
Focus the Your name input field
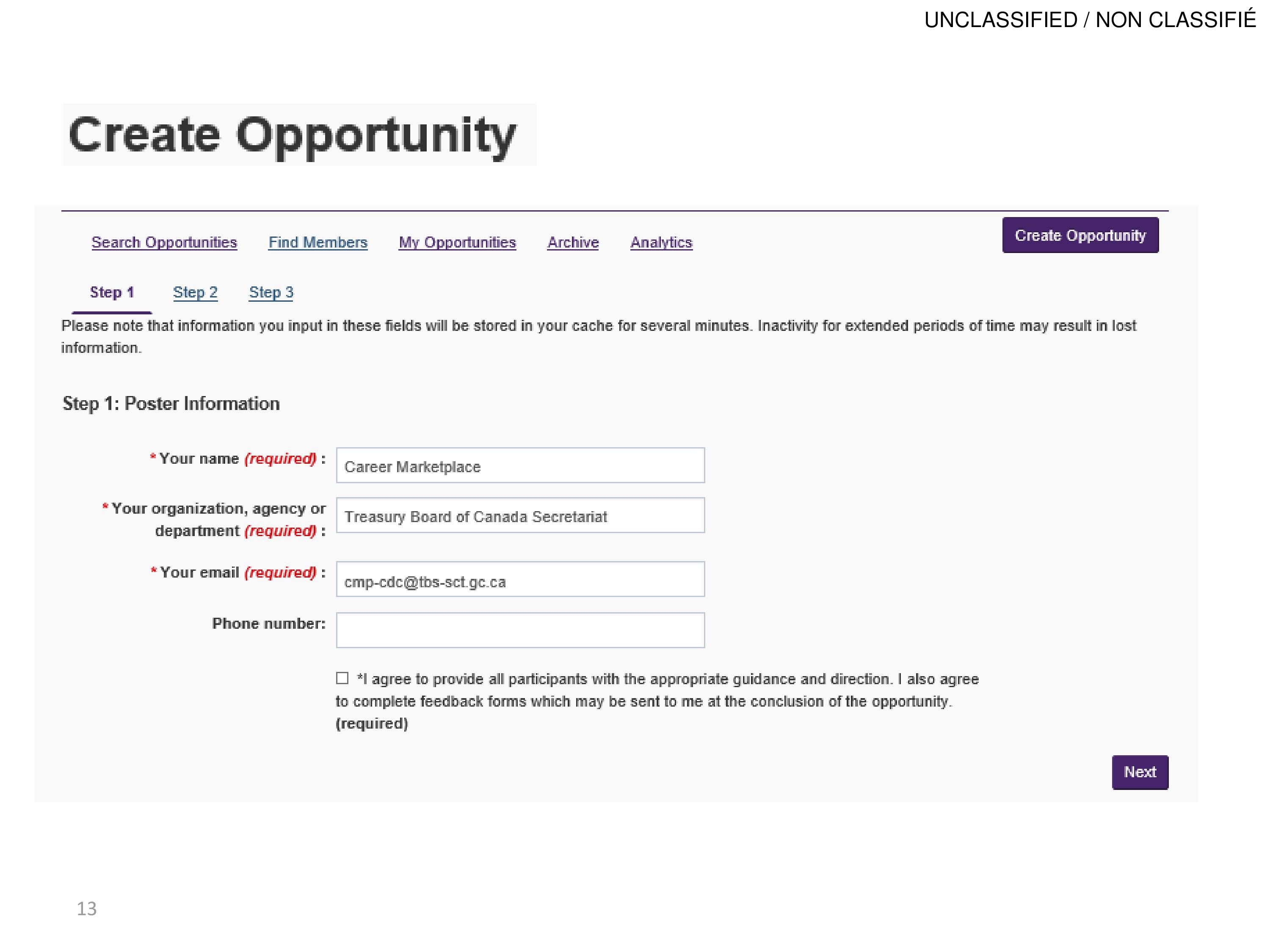(521, 465)
